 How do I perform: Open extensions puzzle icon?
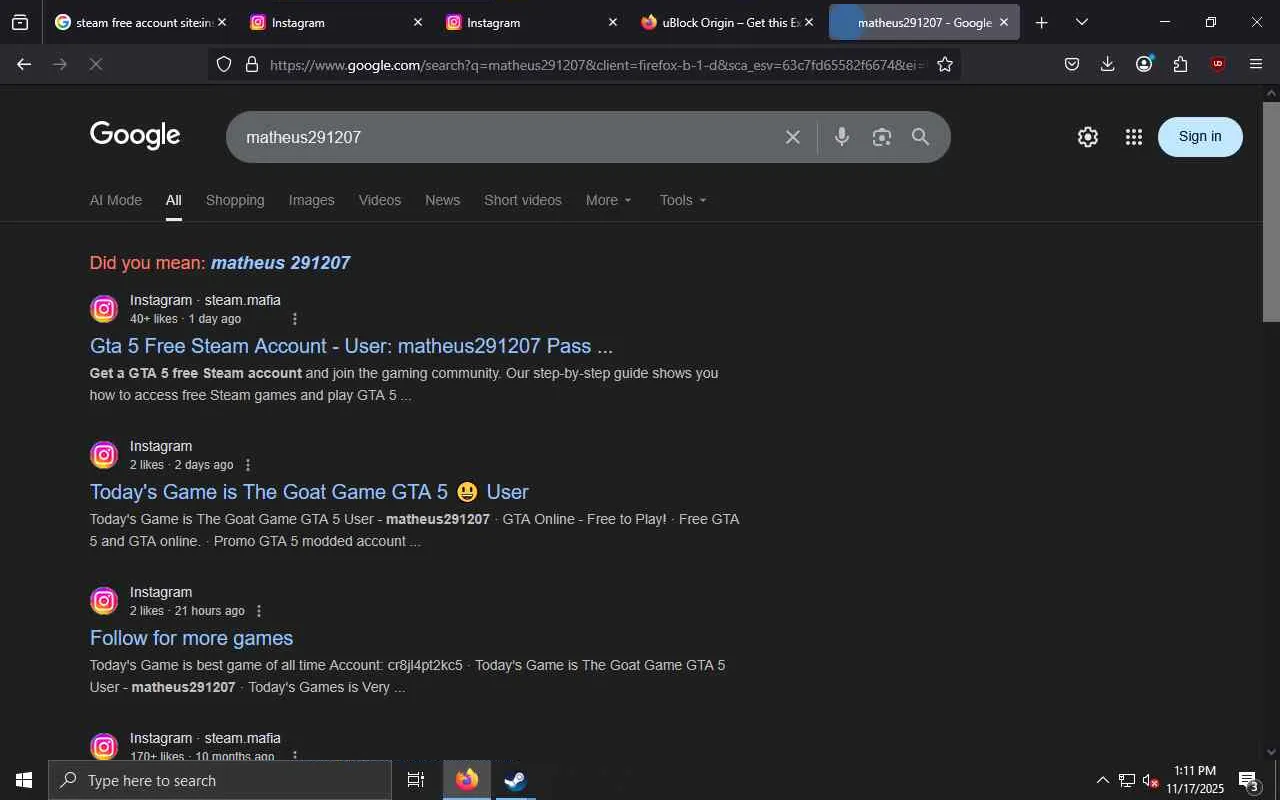(1181, 64)
